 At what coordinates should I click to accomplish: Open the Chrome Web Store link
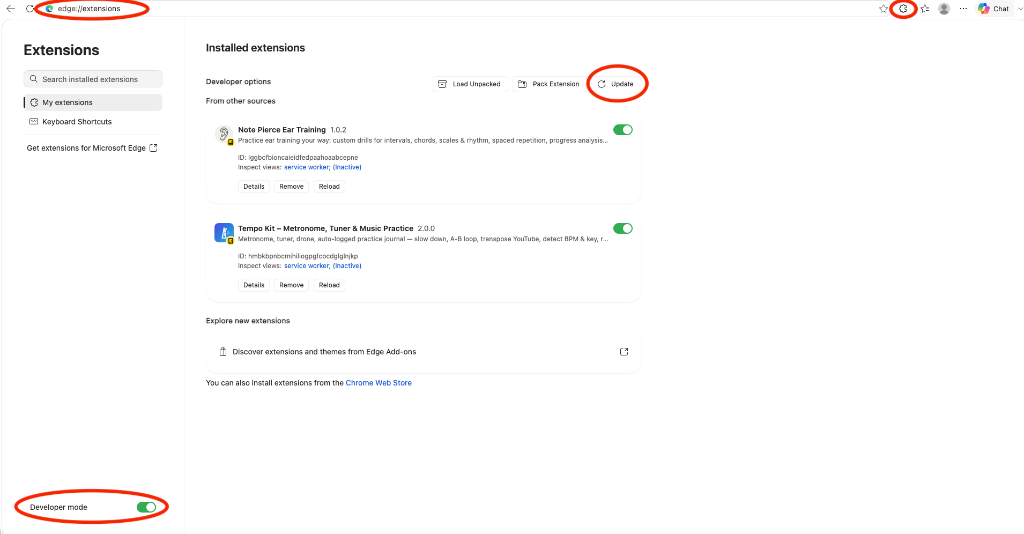click(379, 383)
